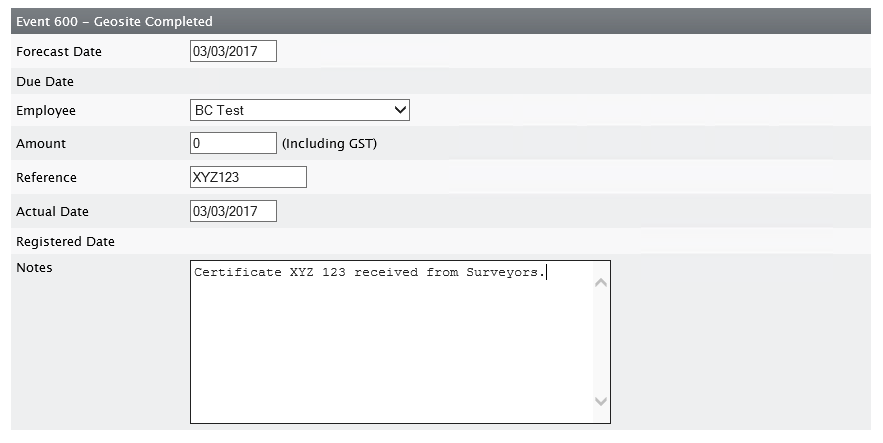The height and width of the screenshot is (443, 883).
Task: Click the Employee label text
Action: 46,111
